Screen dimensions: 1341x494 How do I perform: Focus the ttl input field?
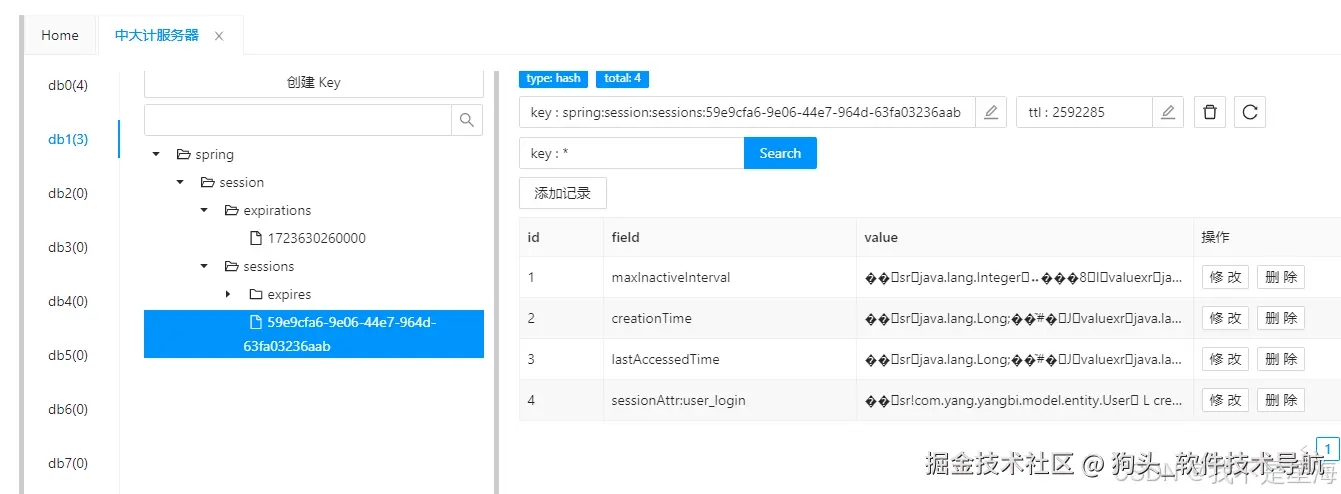1084,112
